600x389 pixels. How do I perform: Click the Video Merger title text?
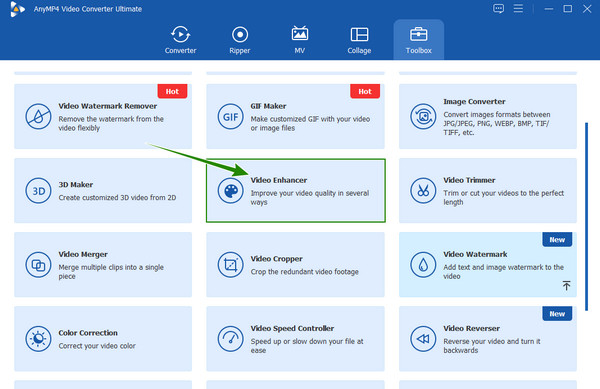83,254
